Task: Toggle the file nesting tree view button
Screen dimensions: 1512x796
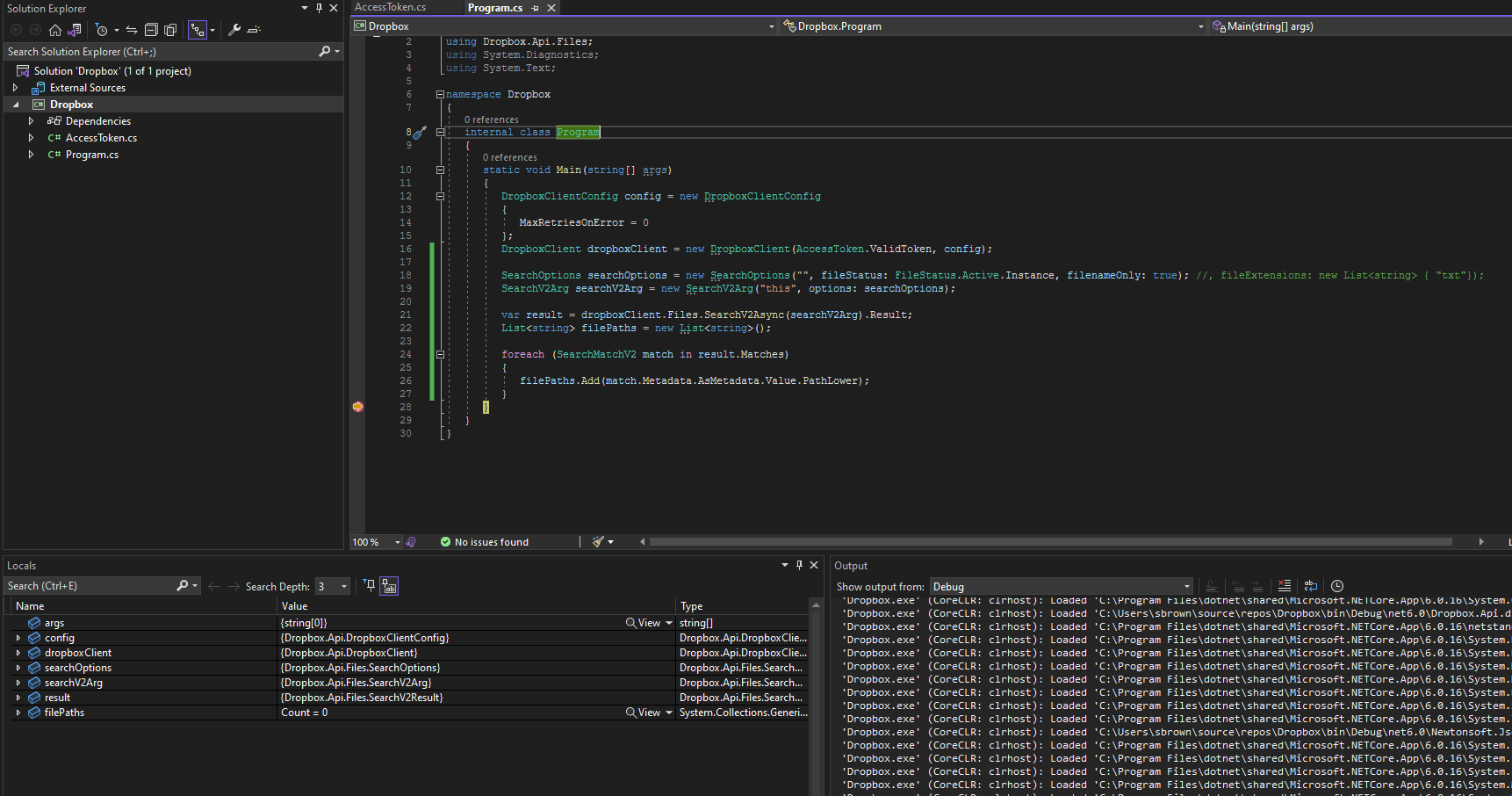Action: 198,30
